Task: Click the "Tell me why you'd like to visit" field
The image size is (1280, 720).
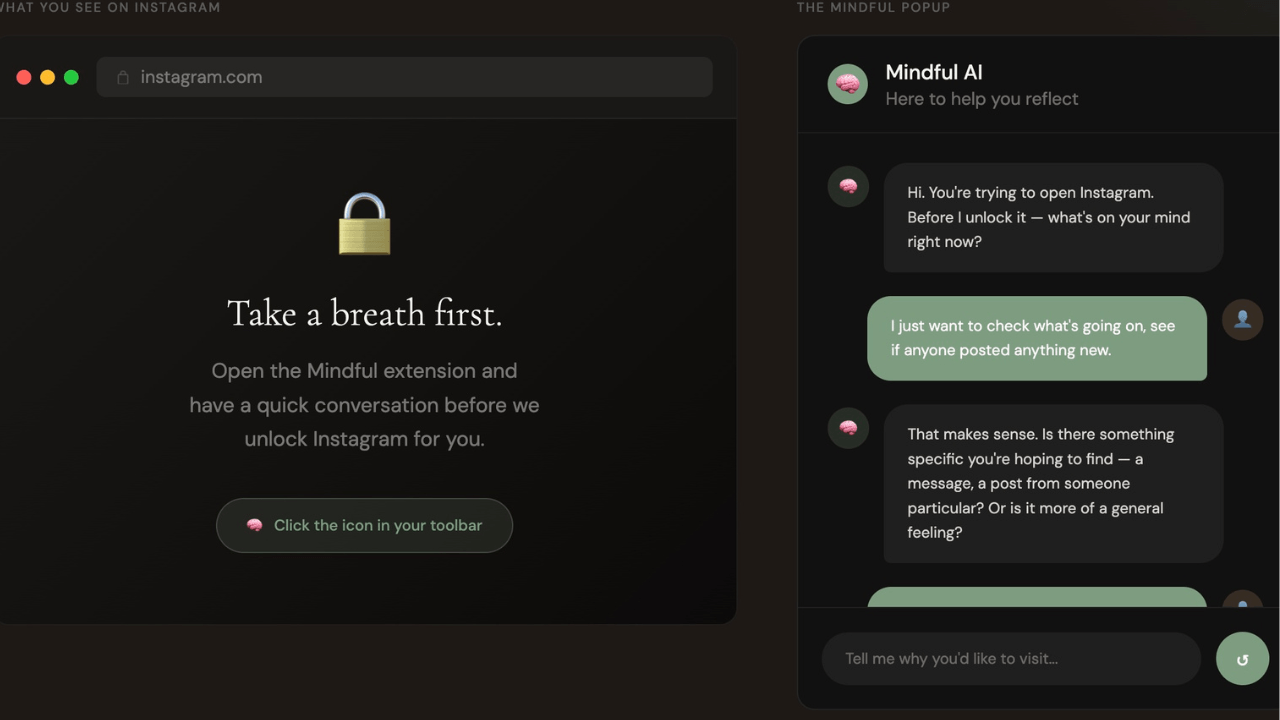Action: 1010,658
